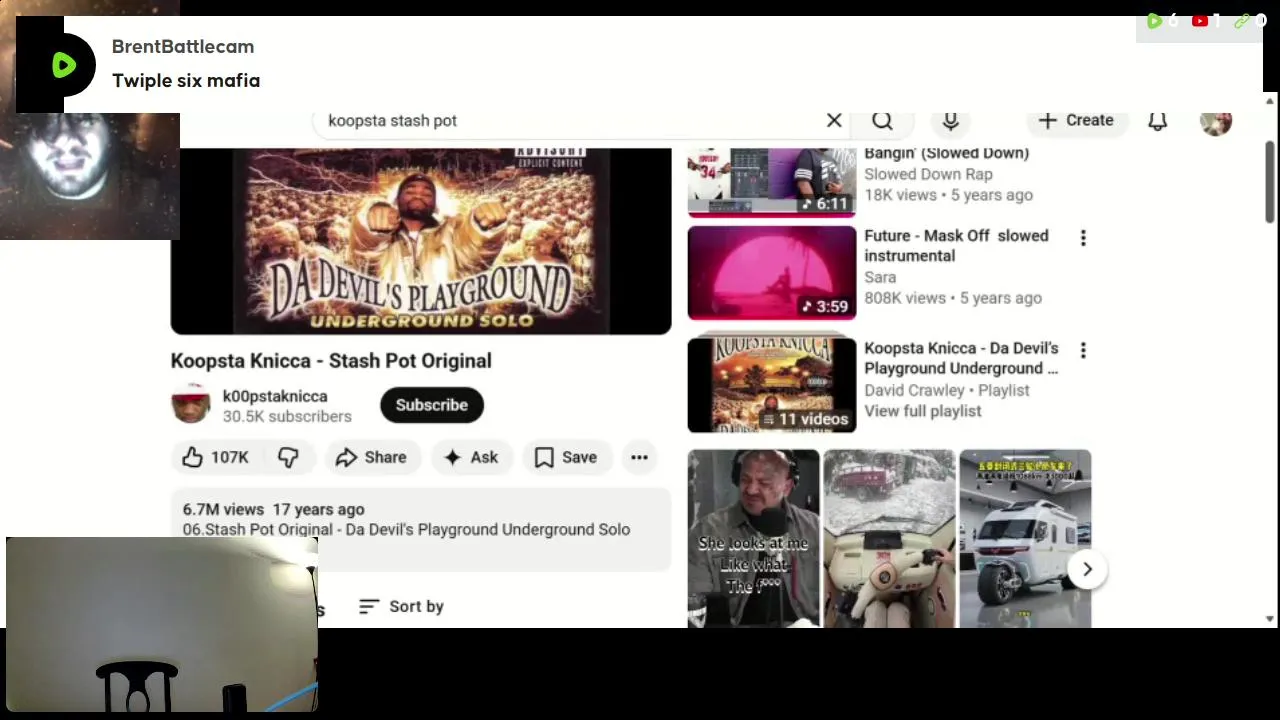Open more actions three-dot menu under video

pos(639,457)
